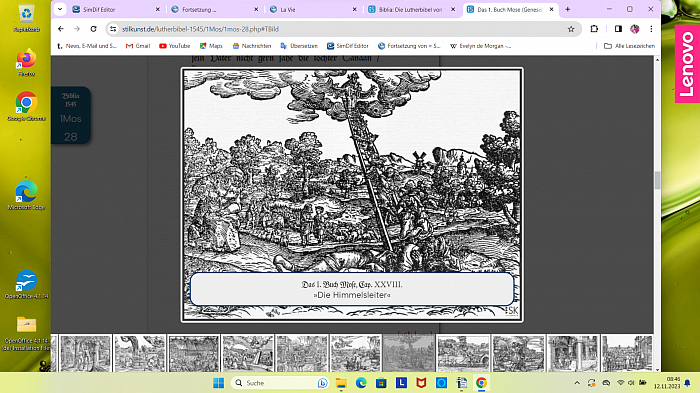This screenshot has width=700, height=393.
Task: Open the Chrome profile avatar
Action: click(x=634, y=29)
